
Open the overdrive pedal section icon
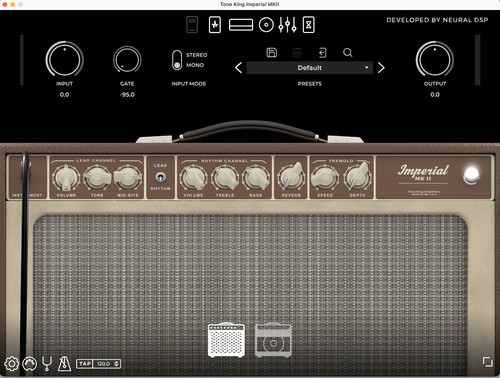[x=215, y=25]
